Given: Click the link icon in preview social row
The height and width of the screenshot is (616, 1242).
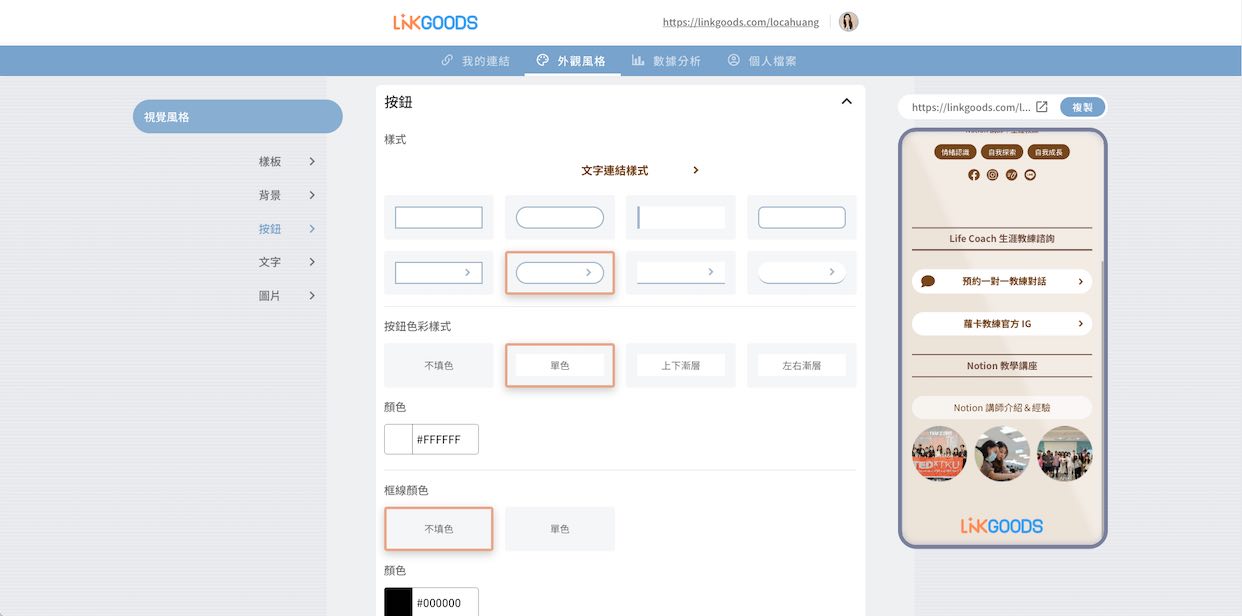Looking at the screenshot, I should click(1011, 175).
